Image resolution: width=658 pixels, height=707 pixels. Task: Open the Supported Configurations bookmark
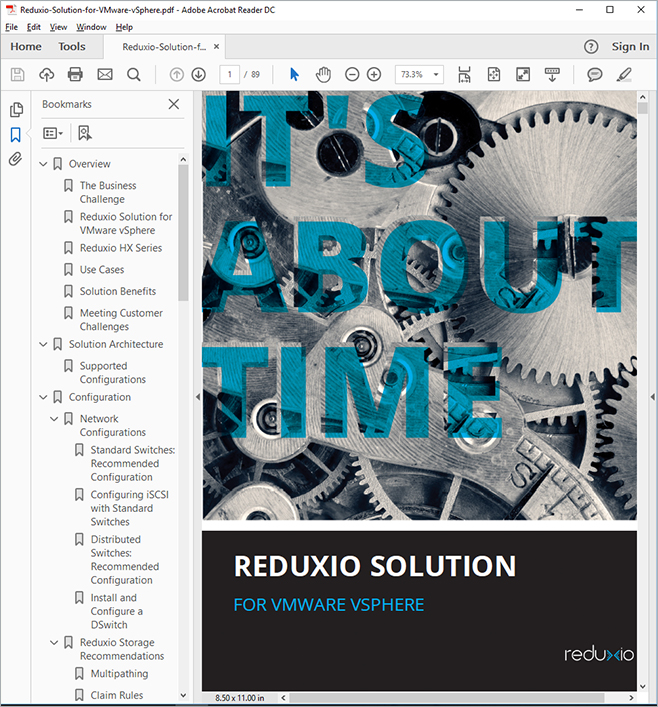113,372
